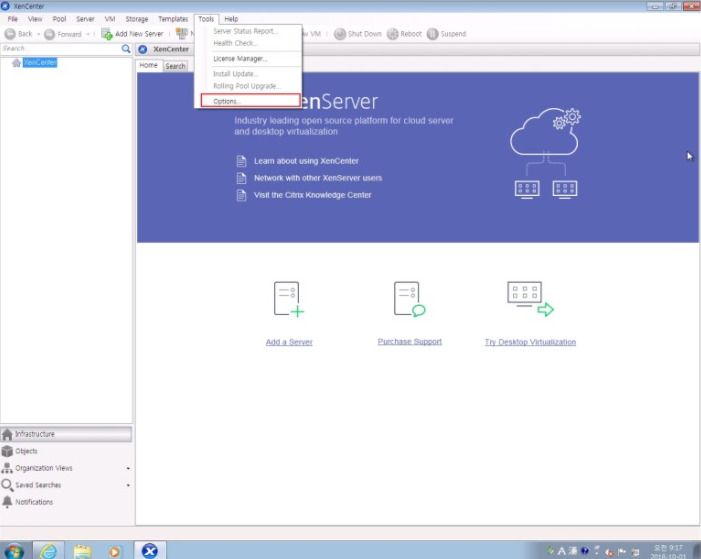Follow the Try Desktop Virtualization link
Screen dimensions: 701x559
pos(530,342)
